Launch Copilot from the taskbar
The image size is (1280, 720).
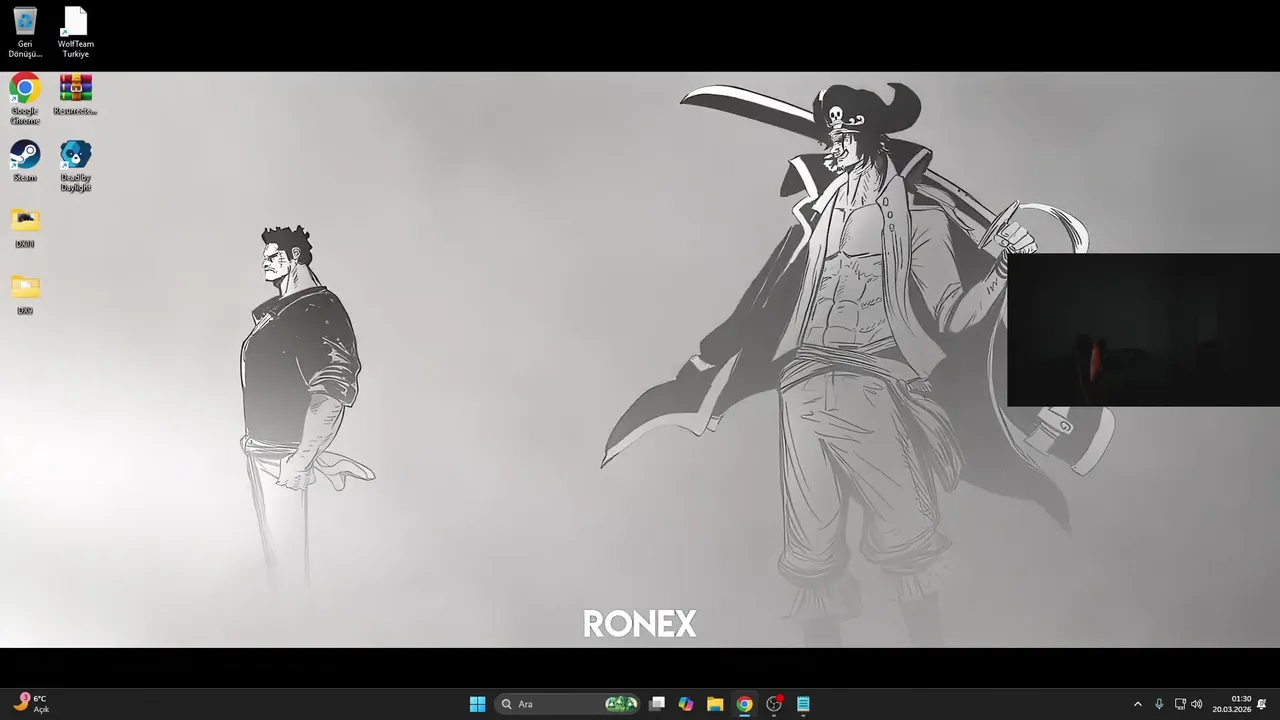coord(686,704)
